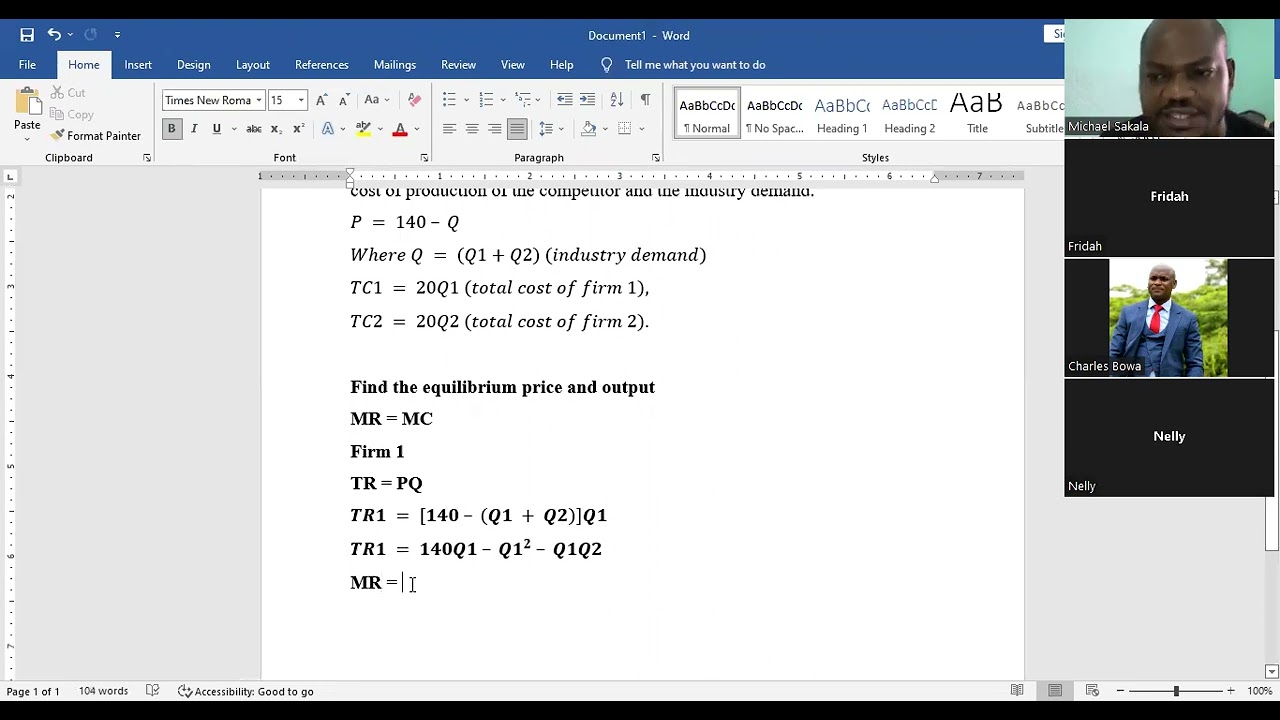Open Accessibility: Good to go checker
Viewport: 1280px width, 720px height.
[x=246, y=691]
